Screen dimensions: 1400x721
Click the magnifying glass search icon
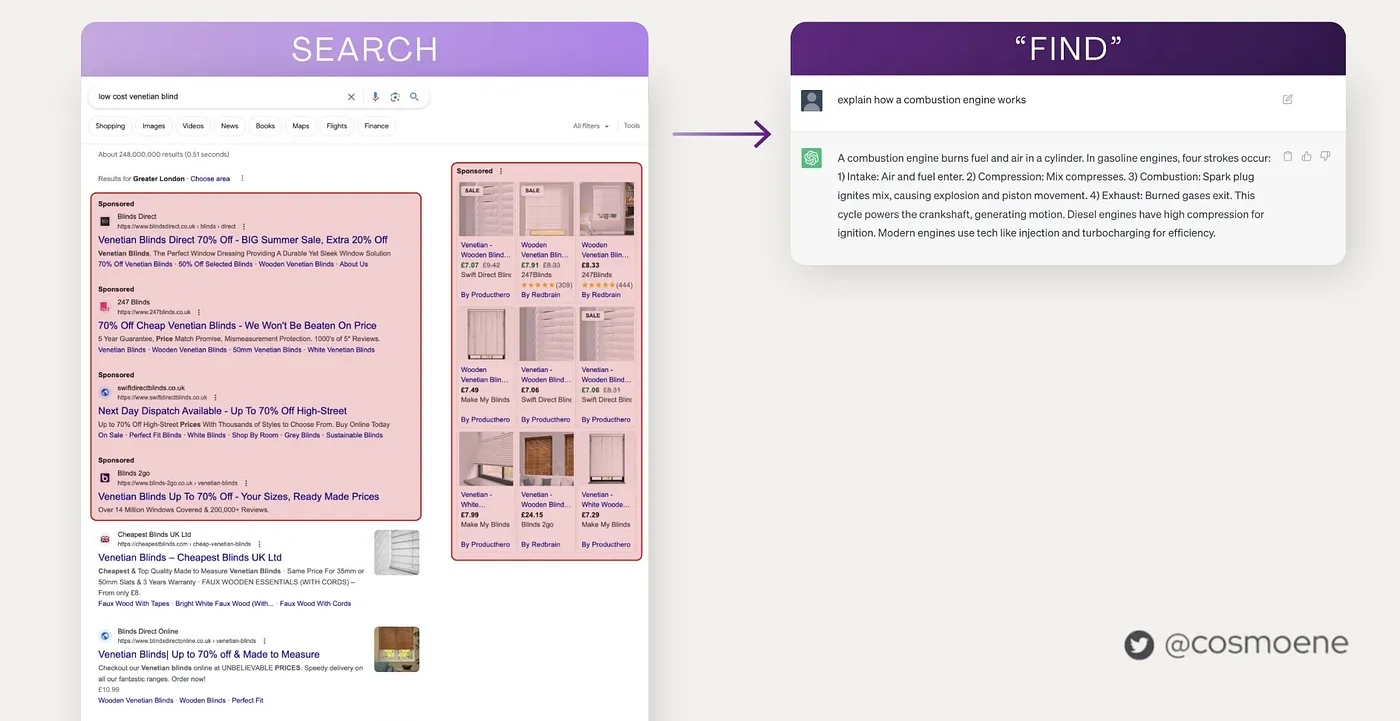click(x=414, y=97)
